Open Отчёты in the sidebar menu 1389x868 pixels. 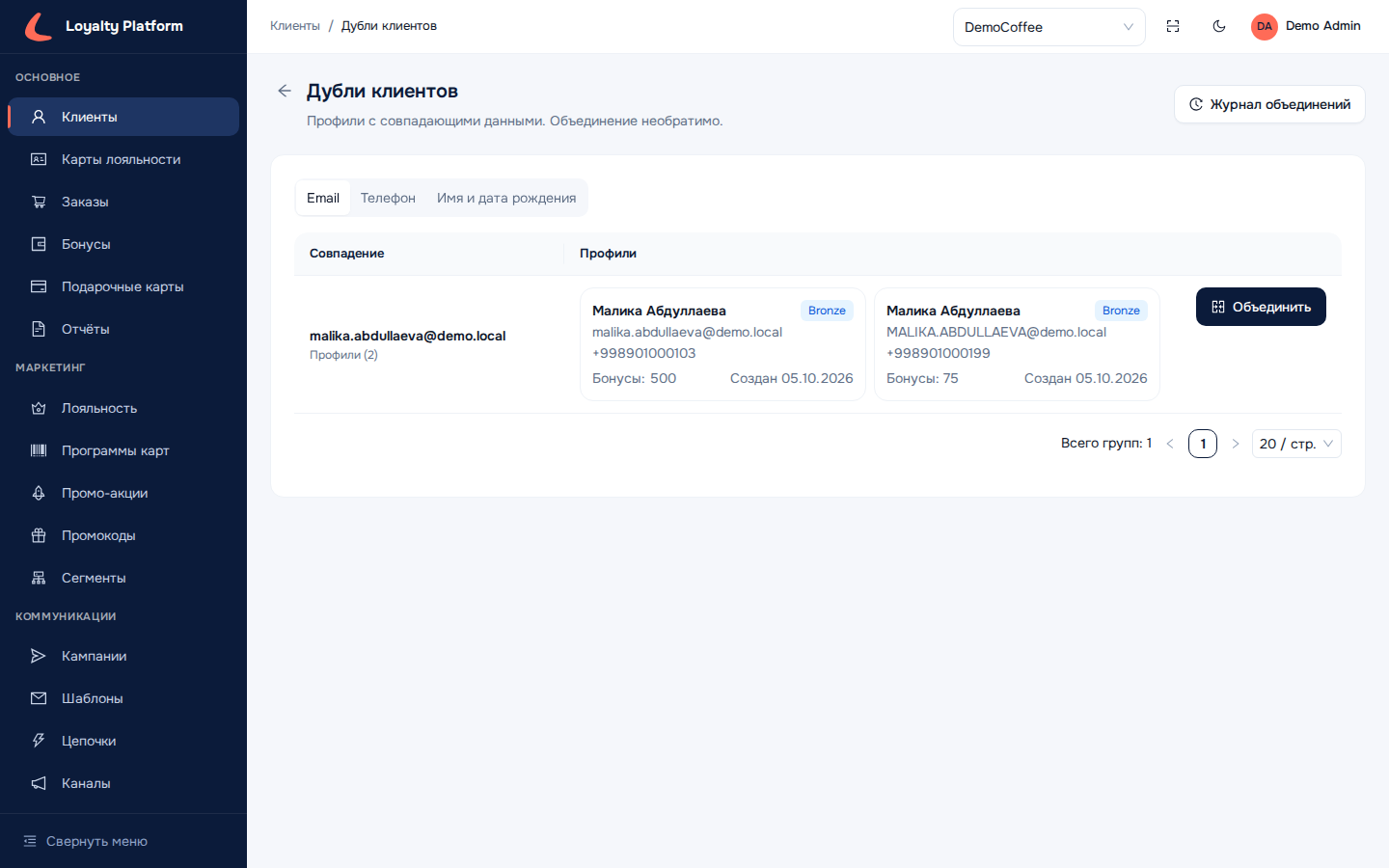tap(123, 329)
